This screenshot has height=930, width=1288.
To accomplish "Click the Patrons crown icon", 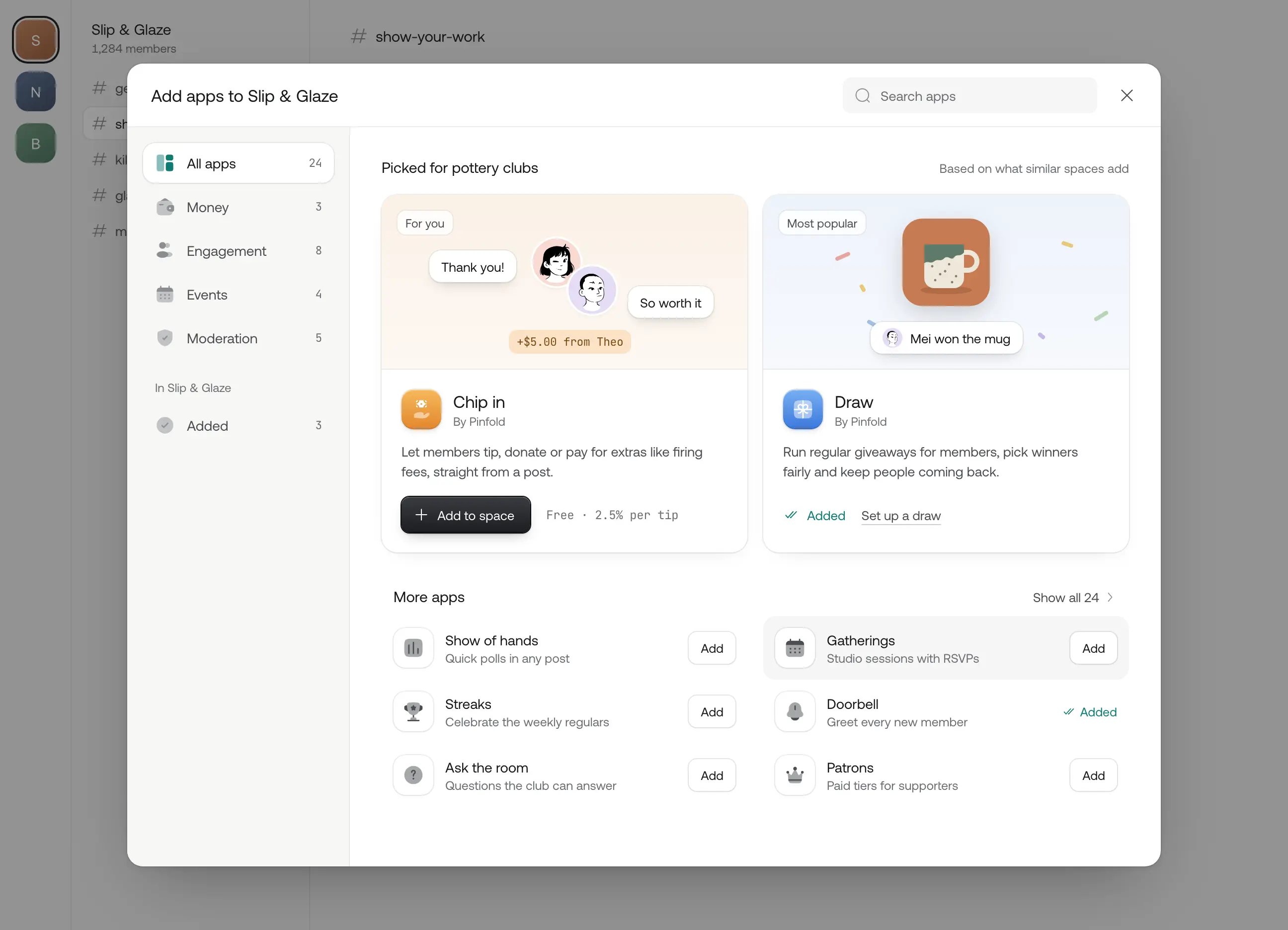I will click(x=795, y=775).
